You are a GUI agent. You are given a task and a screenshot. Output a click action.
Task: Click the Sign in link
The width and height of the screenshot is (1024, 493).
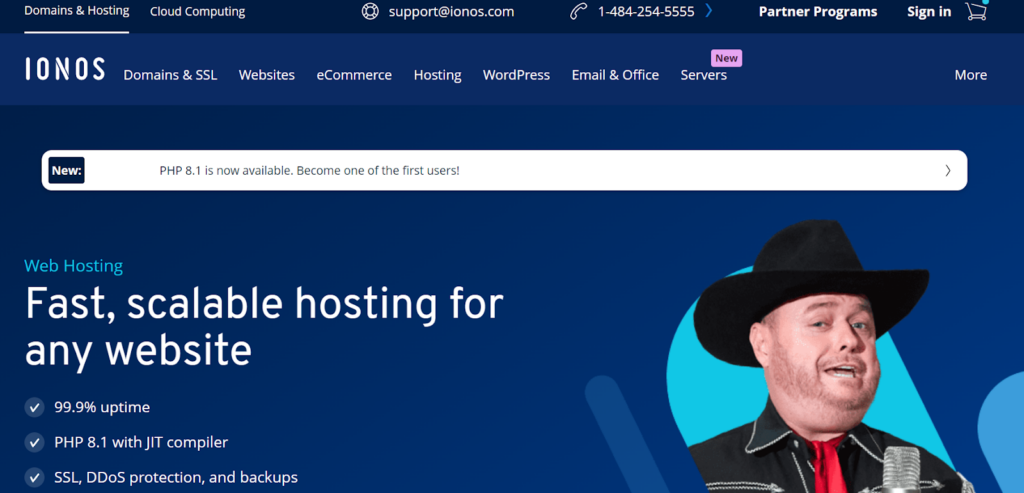click(929, 12)
